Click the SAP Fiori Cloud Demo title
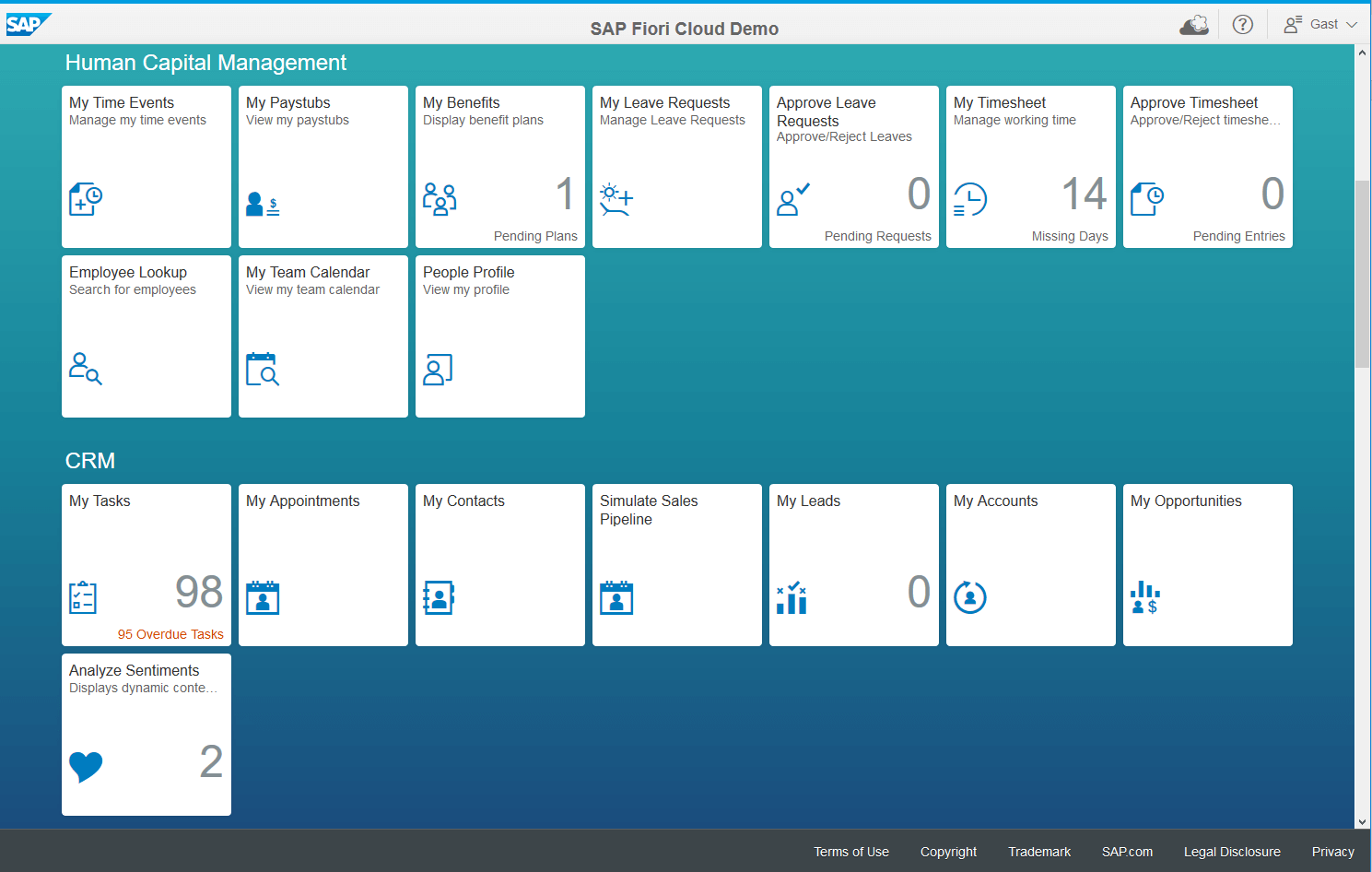 685,29
